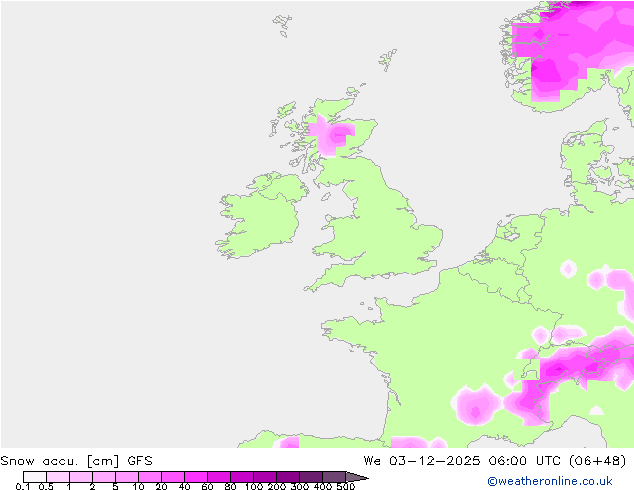The image size is (634, 490).
Task: Click the '60' legend value
Action: pyautogui.click(x=207, y=486)
